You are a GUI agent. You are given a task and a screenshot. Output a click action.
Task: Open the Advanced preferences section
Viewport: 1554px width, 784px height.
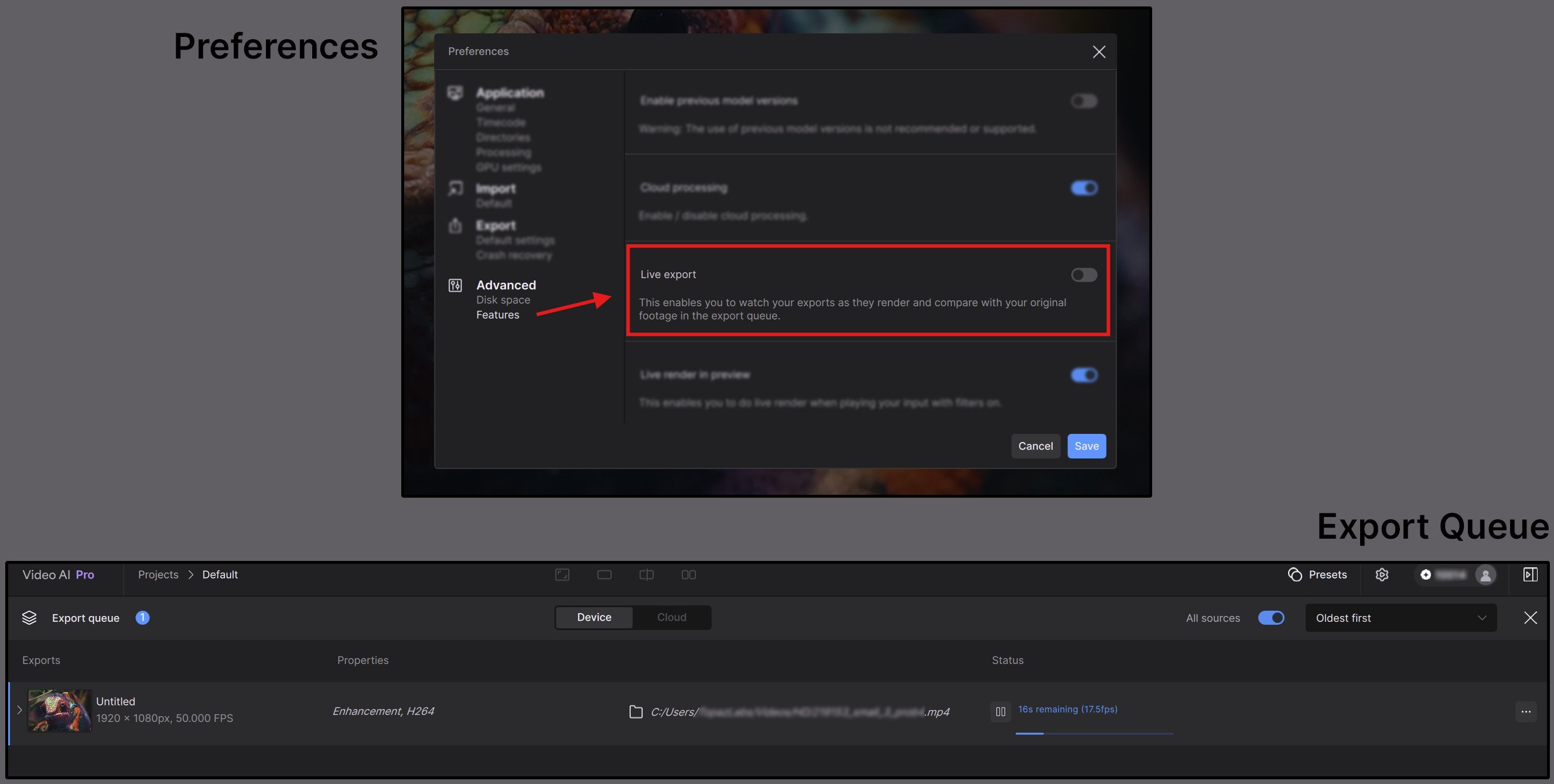click(x=506, y=285)
